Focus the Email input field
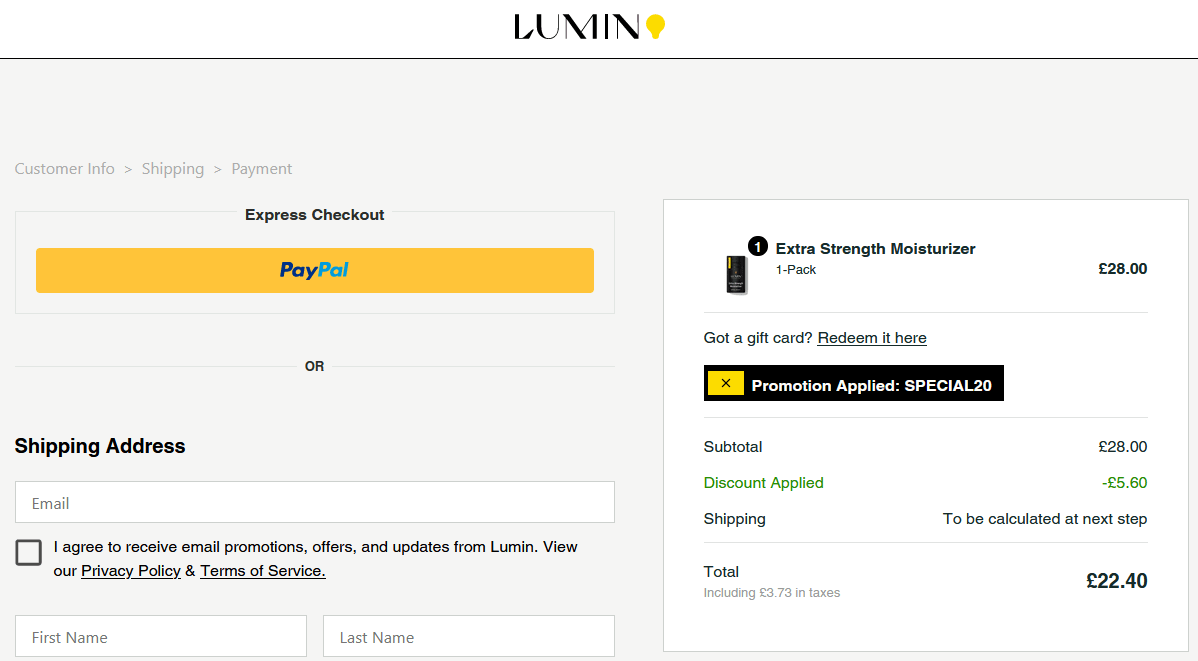 tap(315, 503)
